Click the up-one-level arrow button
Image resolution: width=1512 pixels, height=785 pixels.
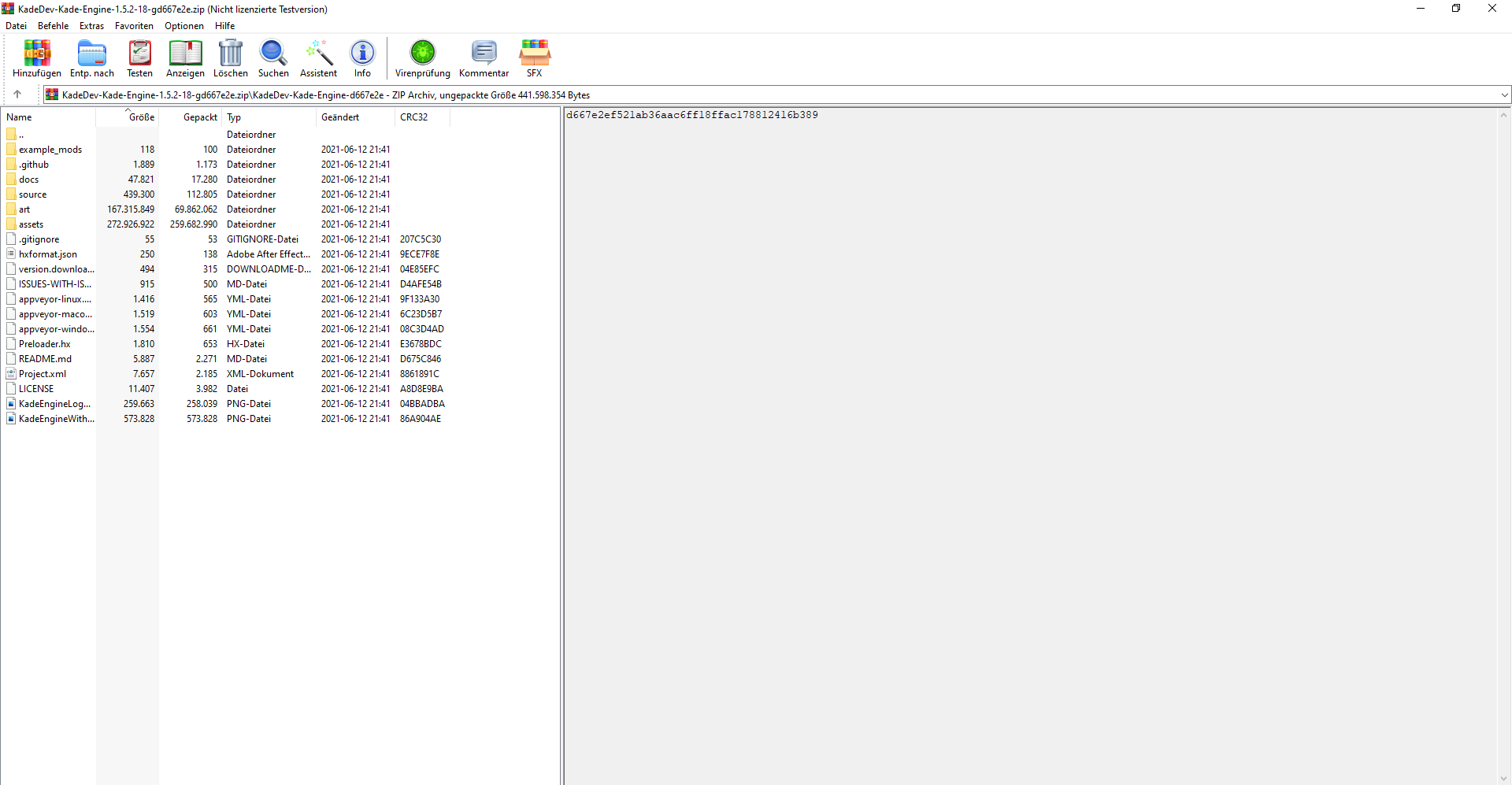click(x=17, y=94)
